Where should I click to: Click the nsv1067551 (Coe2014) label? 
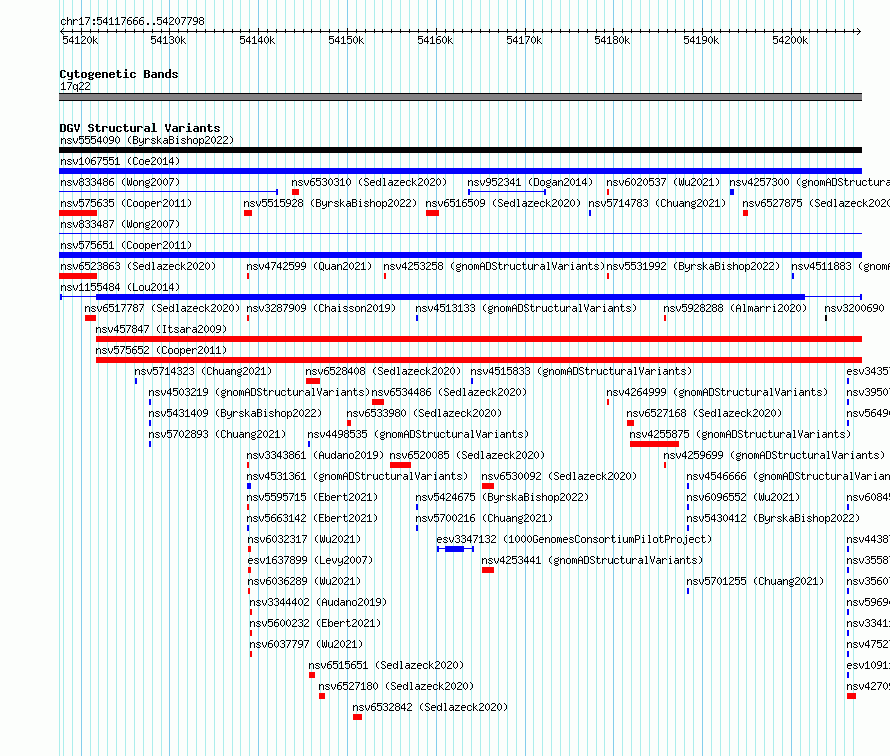point(120,161)
